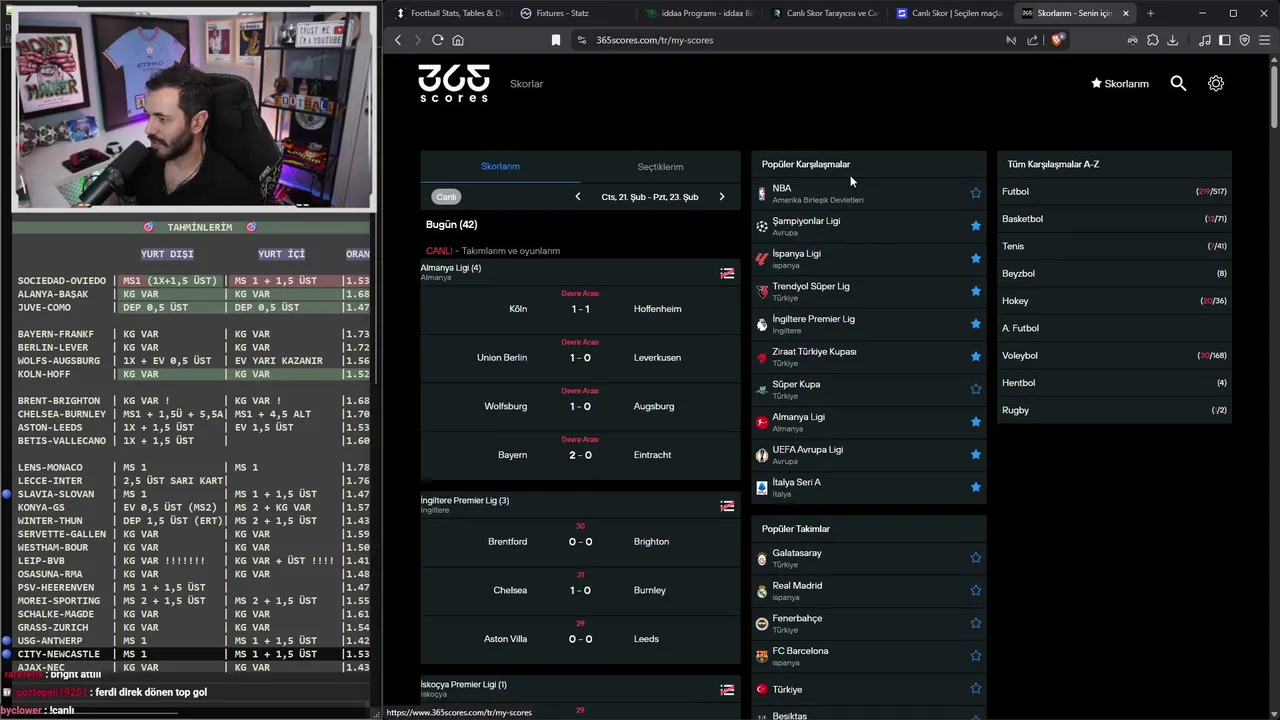The image size is (1280, 720).
Task: Toggle favorite star for Şampiyonlar Ligi
Action: (x=976, y=226)
